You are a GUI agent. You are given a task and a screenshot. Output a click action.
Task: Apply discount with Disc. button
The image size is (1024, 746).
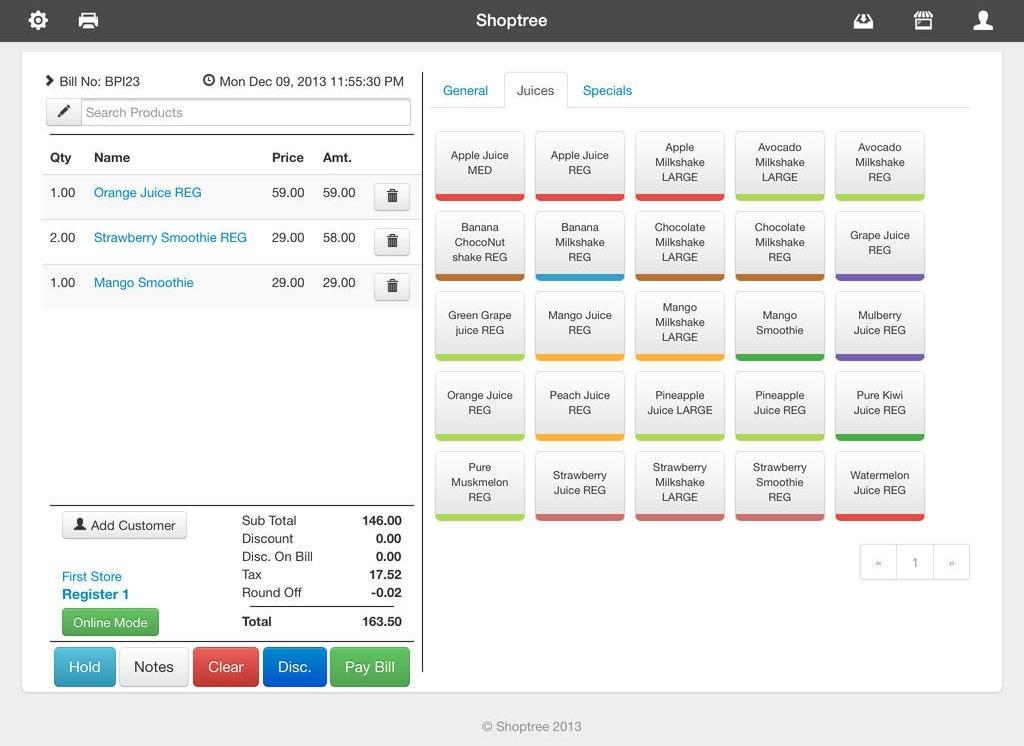[295, 667]
